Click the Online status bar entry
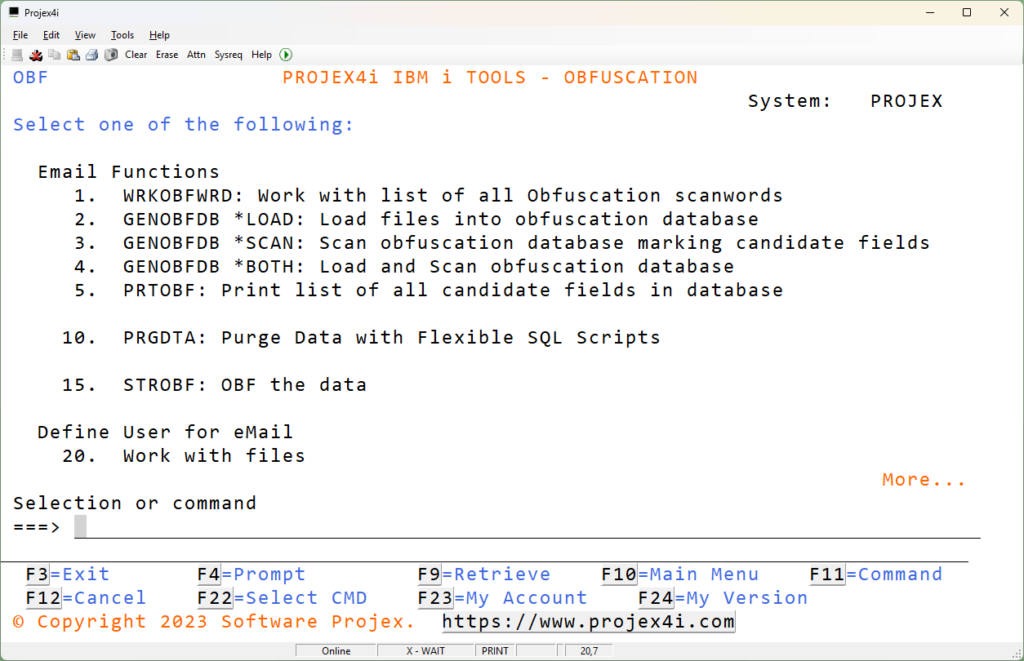Screen dimensions: 1024x661 point(336,651)
